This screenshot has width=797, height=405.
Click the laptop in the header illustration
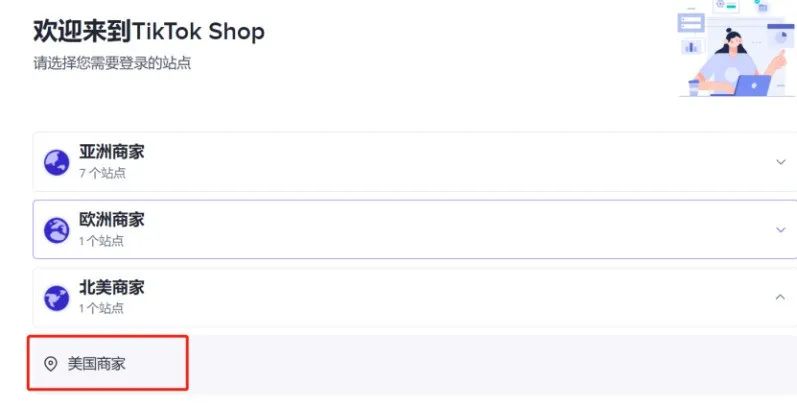(x=751, y=86)
